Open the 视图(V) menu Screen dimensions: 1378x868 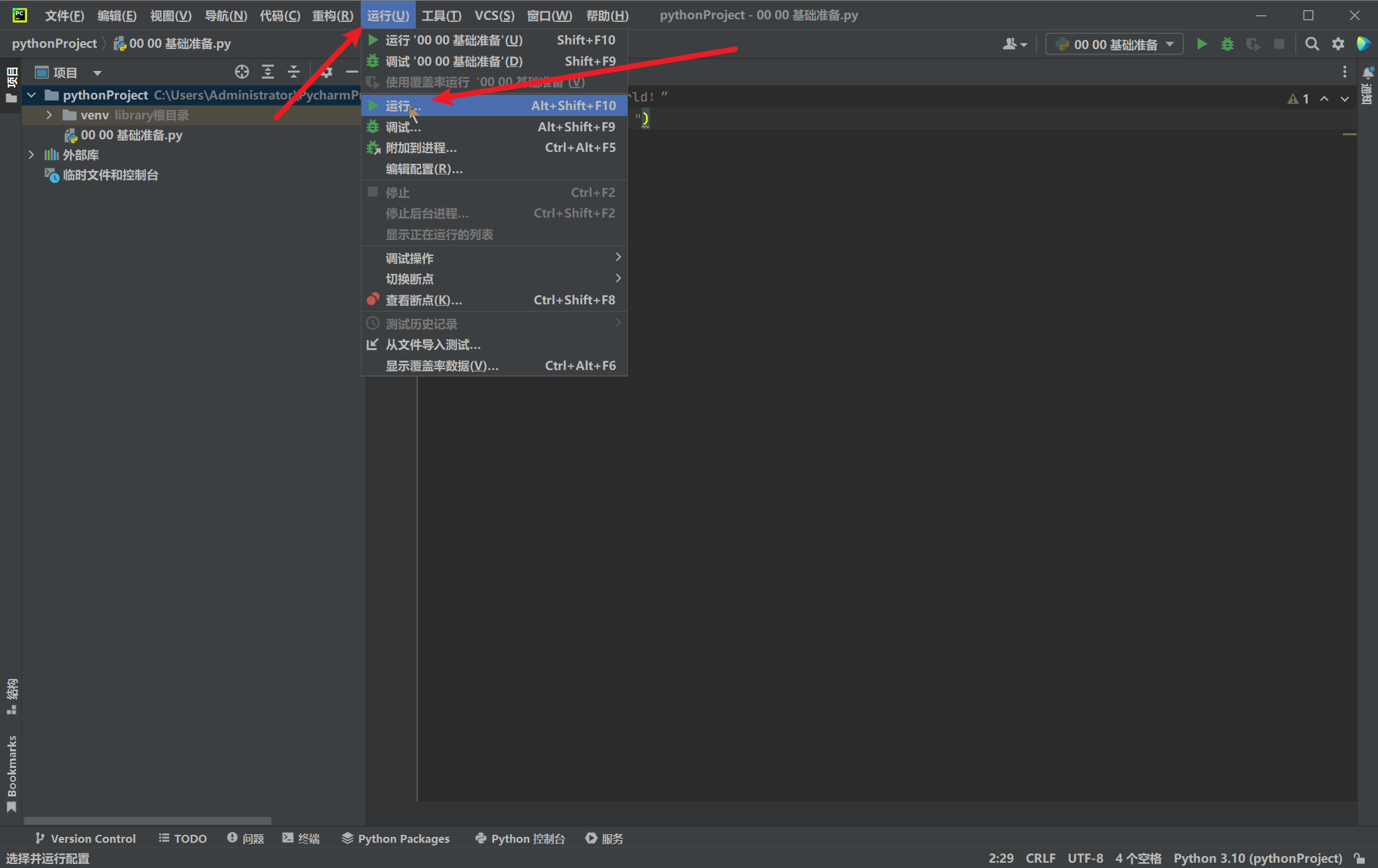pos(170,15)
